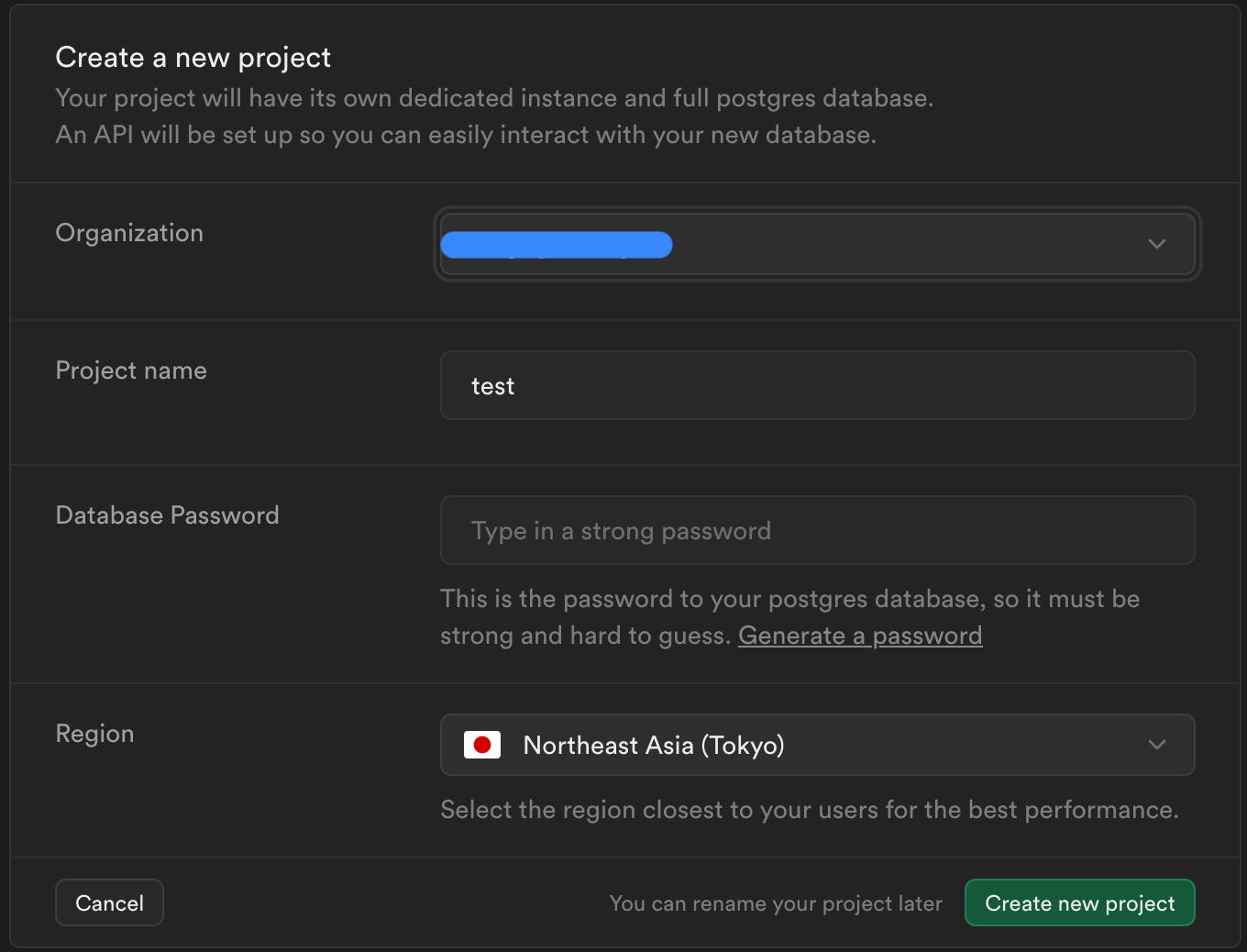Click the "Project name" field label

tap(131, 371)
